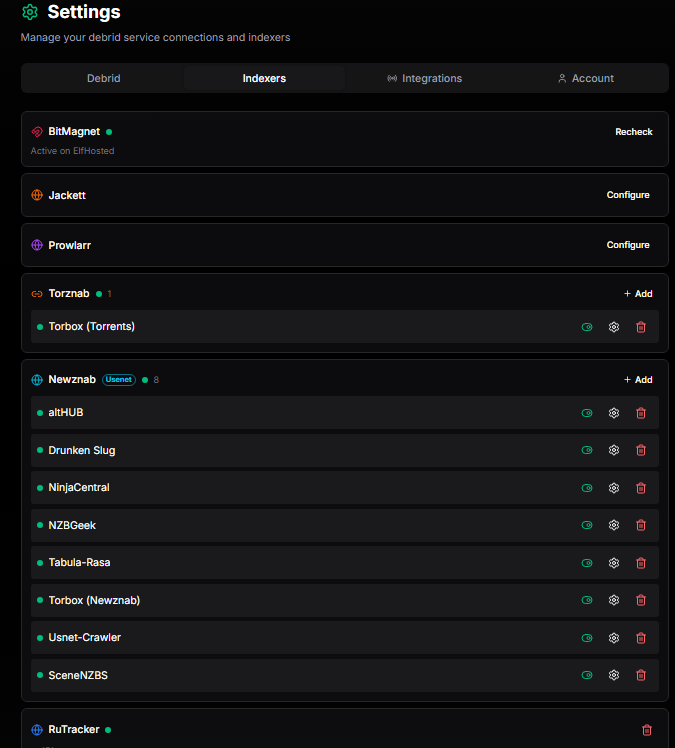This screenshot has width=675, height=748.
Task: Open settings gear for altHUB indexer
Action: [x=614, y=413]
